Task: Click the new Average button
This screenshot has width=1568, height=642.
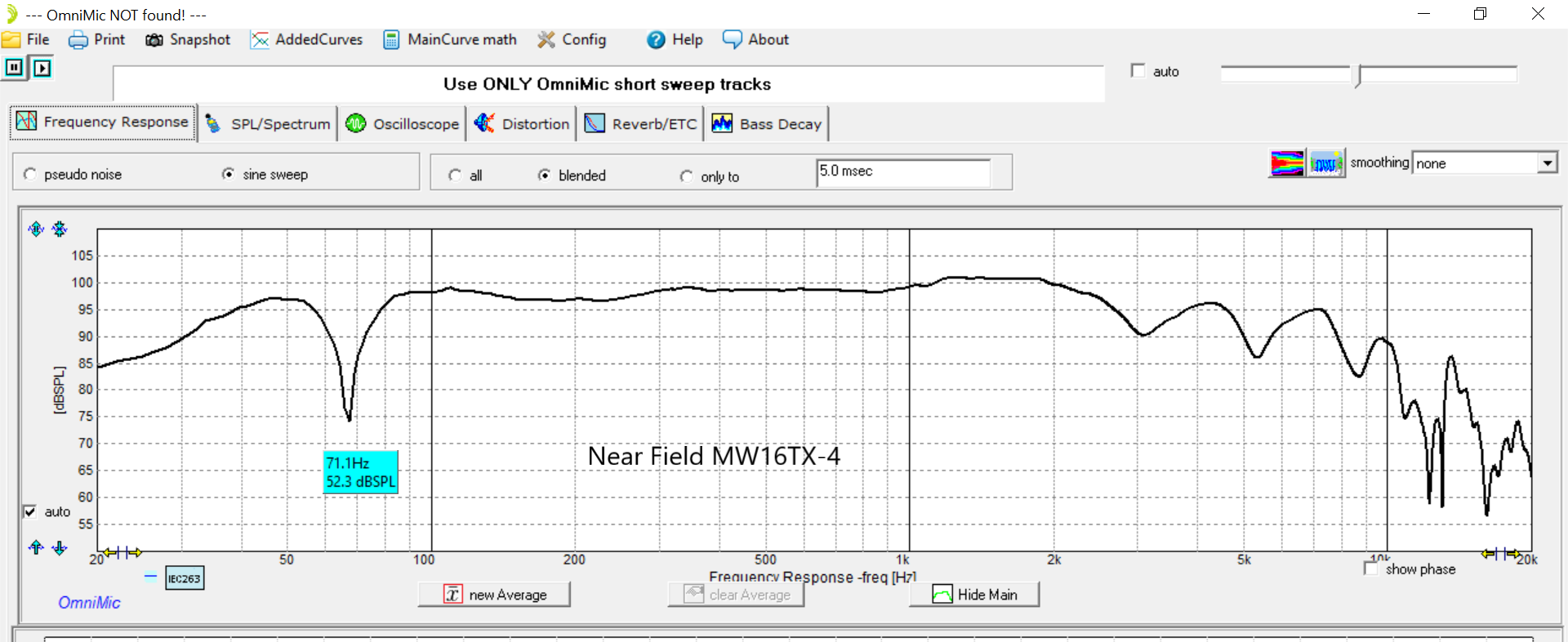Action: [494, 594]
